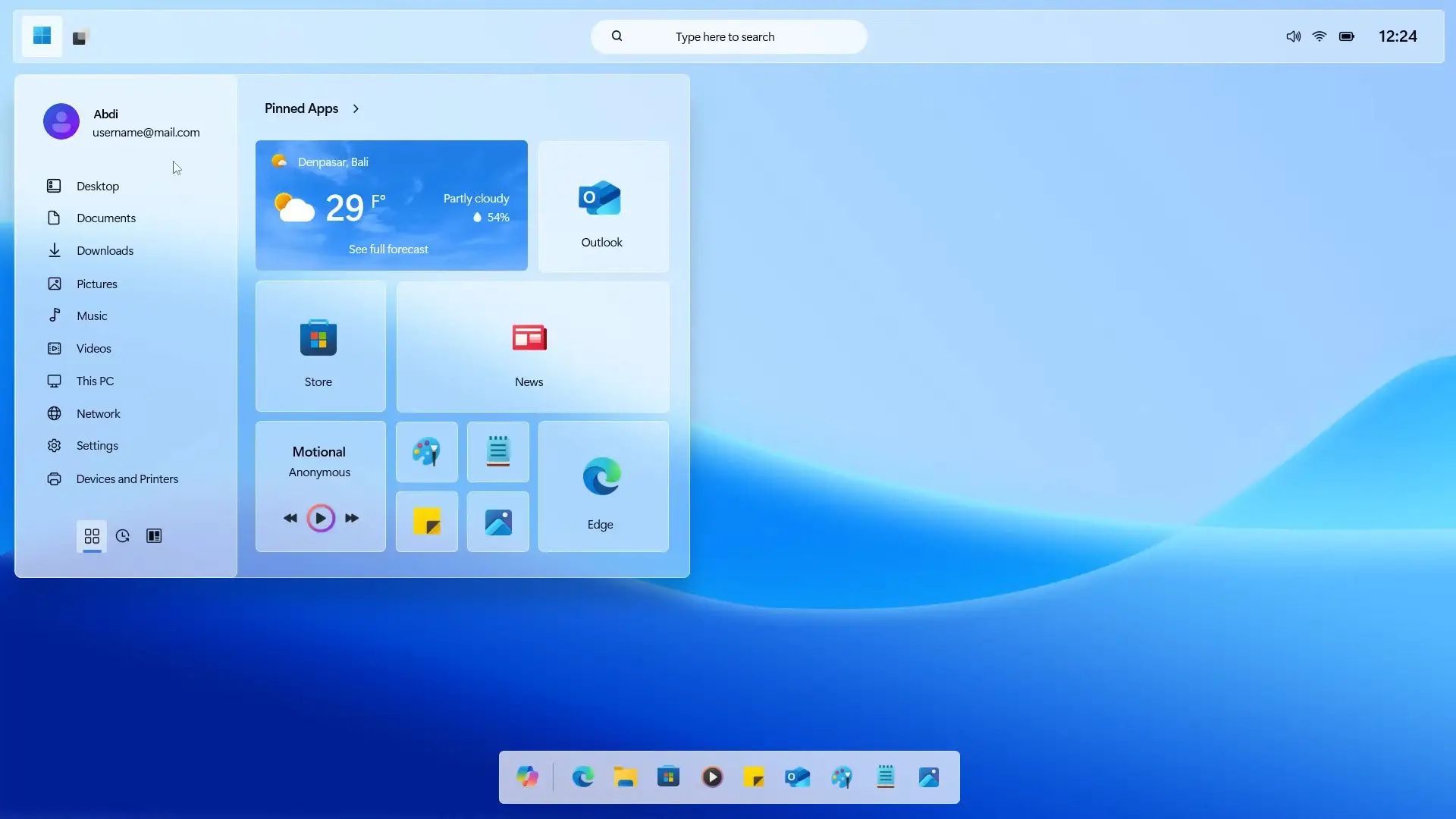Expand the Pinned Apps list with the chevron
This screenshot has width=1456, height=819.
click(356, 108)
